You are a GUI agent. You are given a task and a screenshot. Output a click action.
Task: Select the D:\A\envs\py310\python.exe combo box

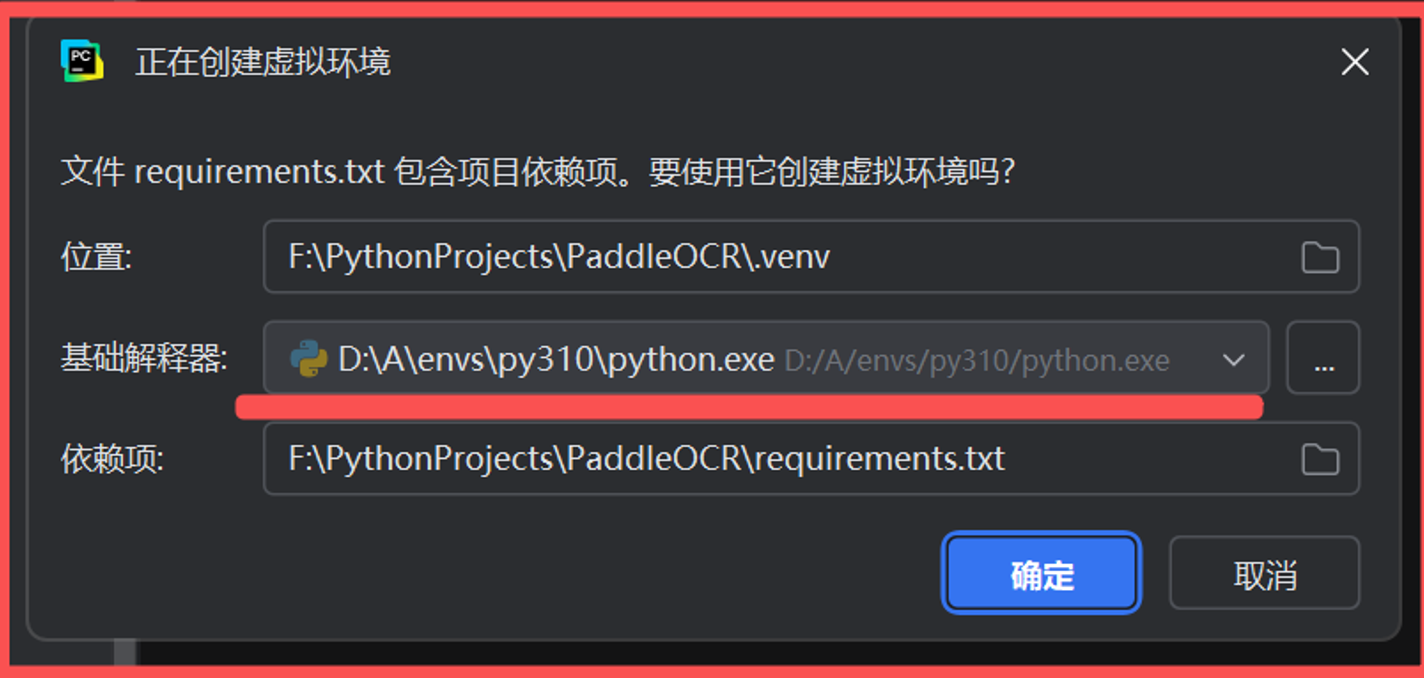[766, 358]
